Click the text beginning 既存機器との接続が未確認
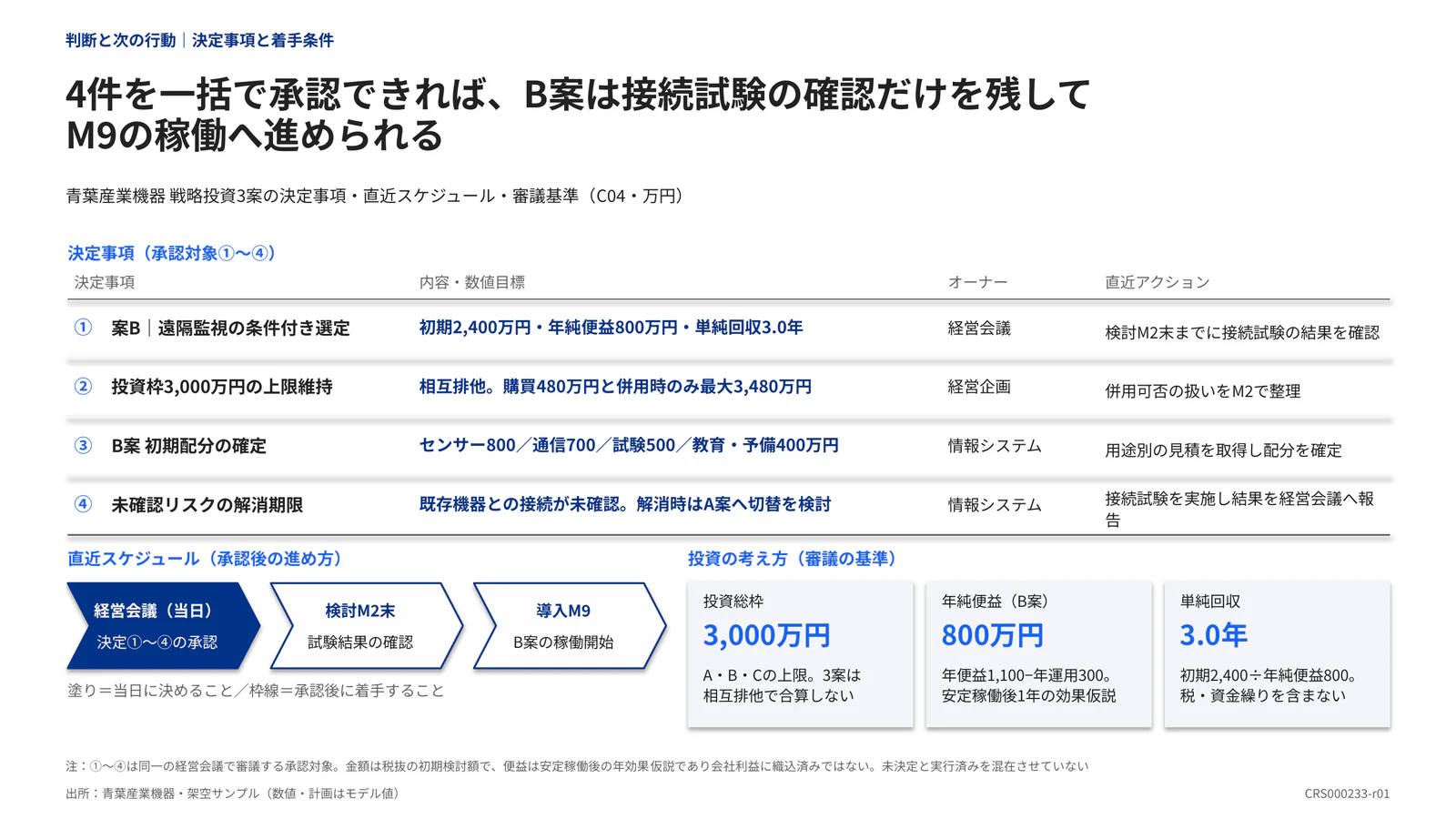 [624, 504]
